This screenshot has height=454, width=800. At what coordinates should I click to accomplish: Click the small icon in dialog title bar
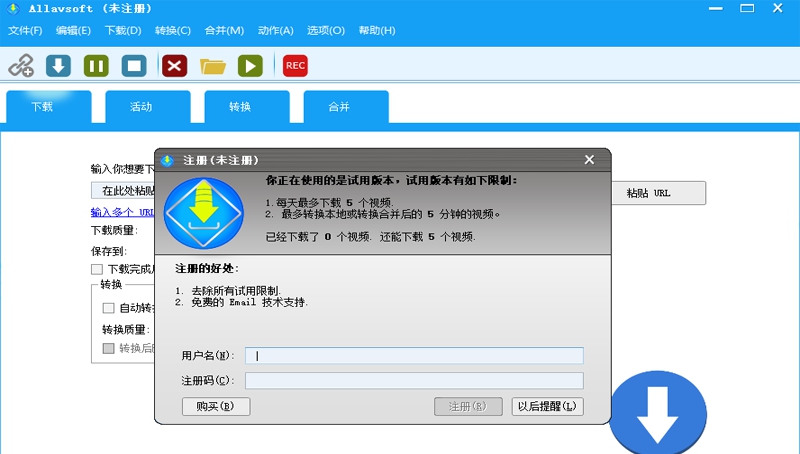point(167,161)
